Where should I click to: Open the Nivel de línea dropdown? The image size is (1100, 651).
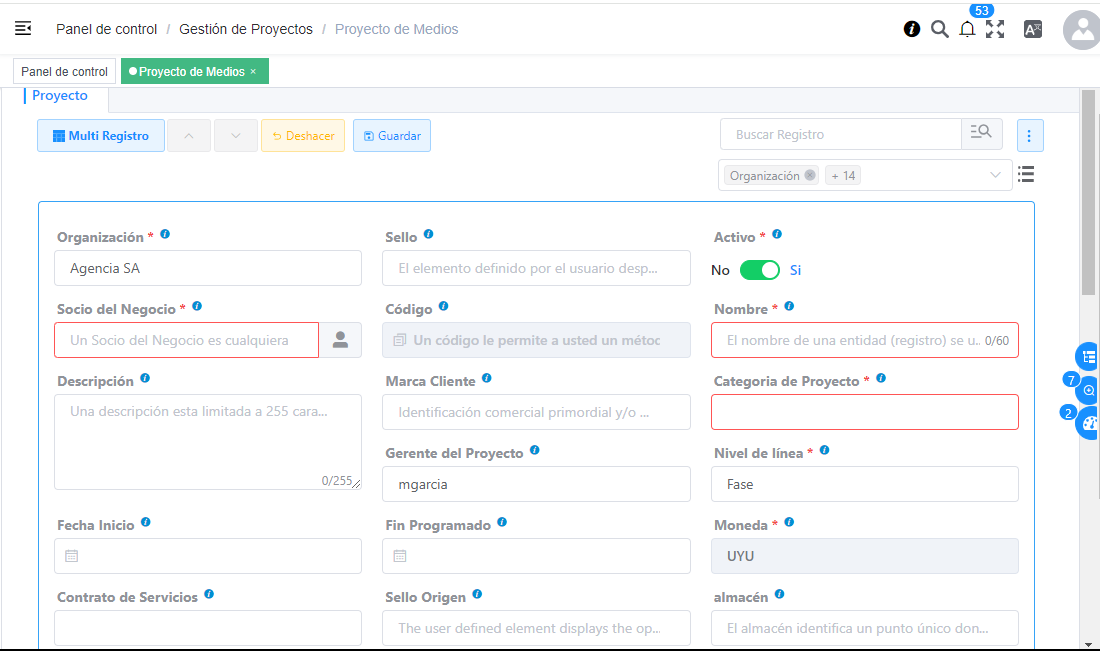864,484
